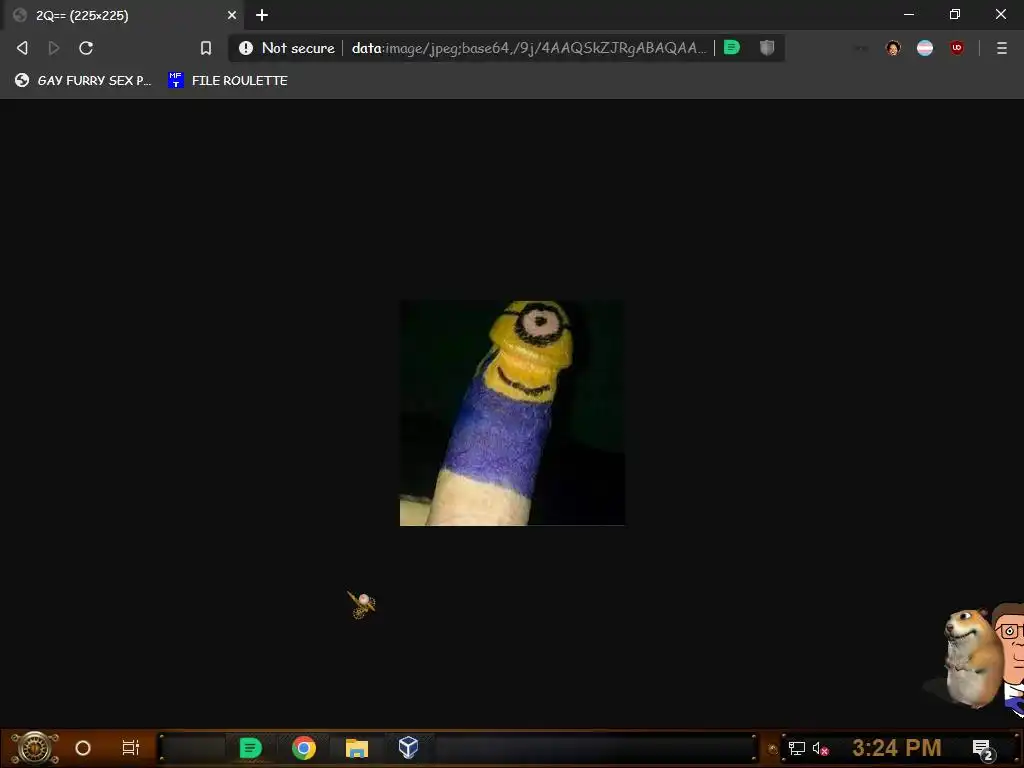
Task: Click the pink and blue striped extension icon
Action: 925,48
